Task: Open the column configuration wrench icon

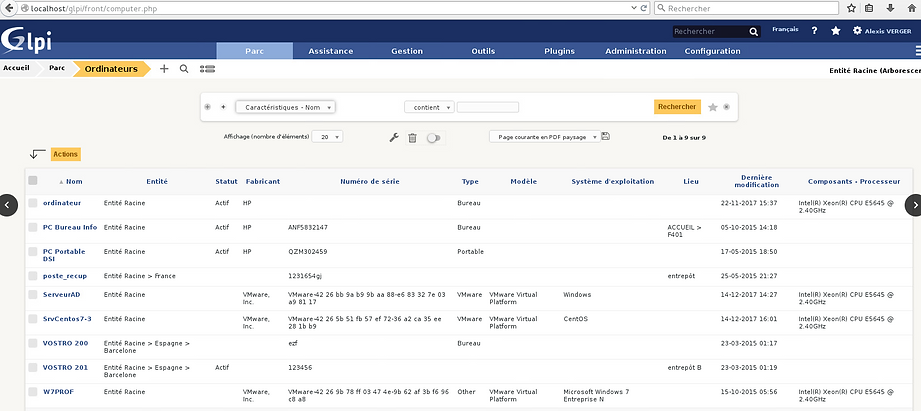Action: (x=394, y=137)
